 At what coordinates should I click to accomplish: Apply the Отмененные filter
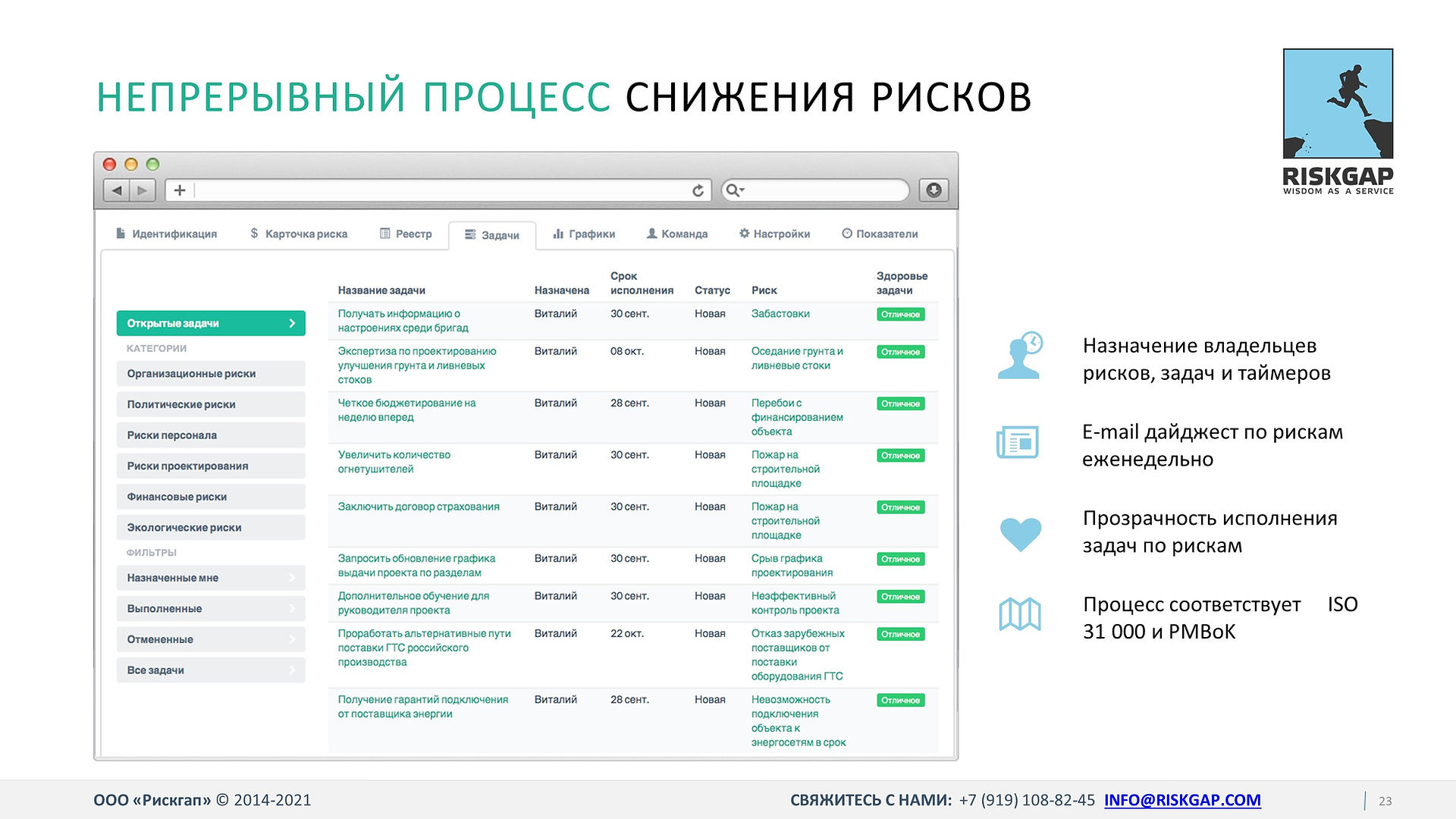(x=211, y=639)
